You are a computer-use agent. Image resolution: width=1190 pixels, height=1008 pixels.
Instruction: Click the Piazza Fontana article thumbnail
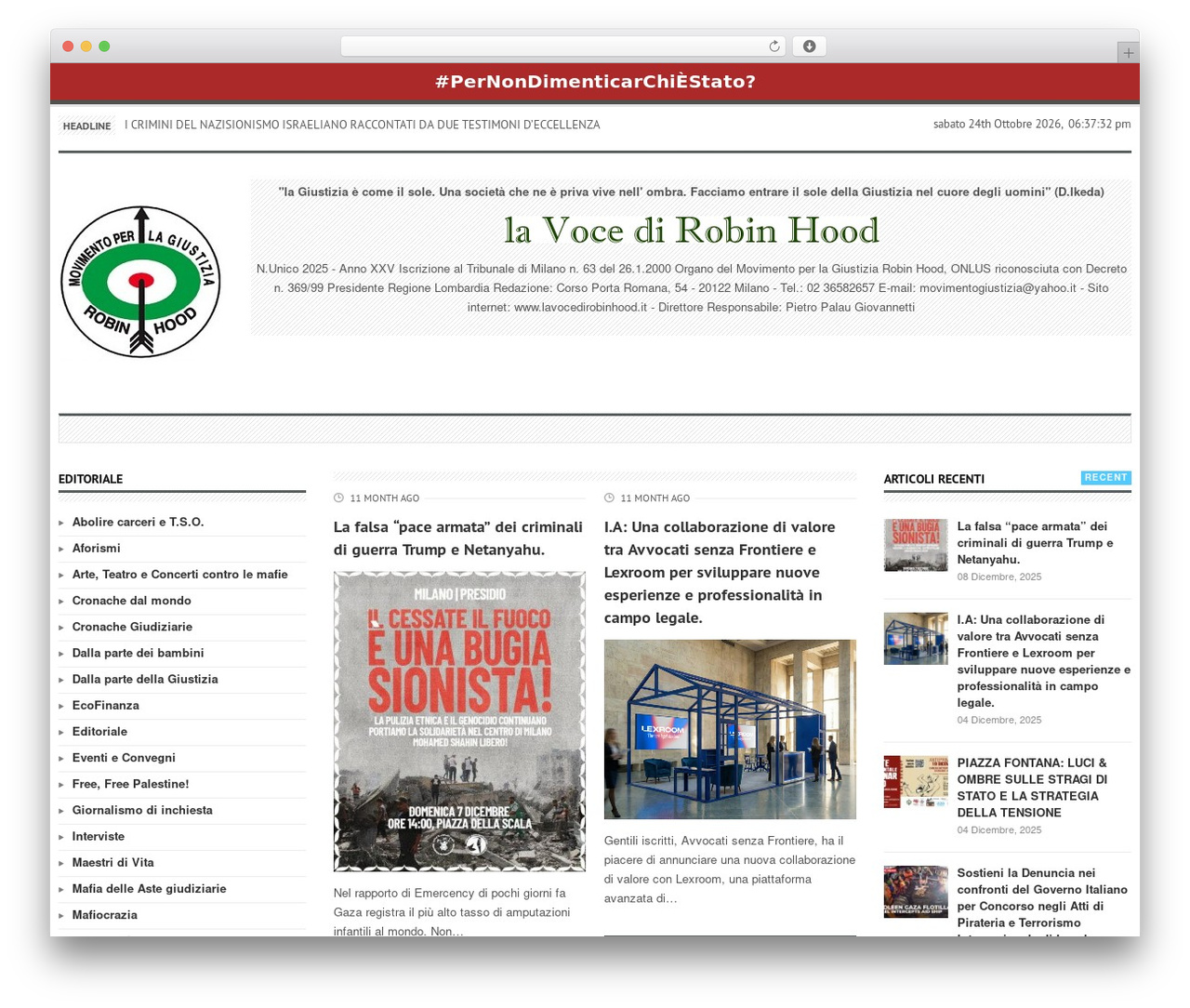pos(916,782)
